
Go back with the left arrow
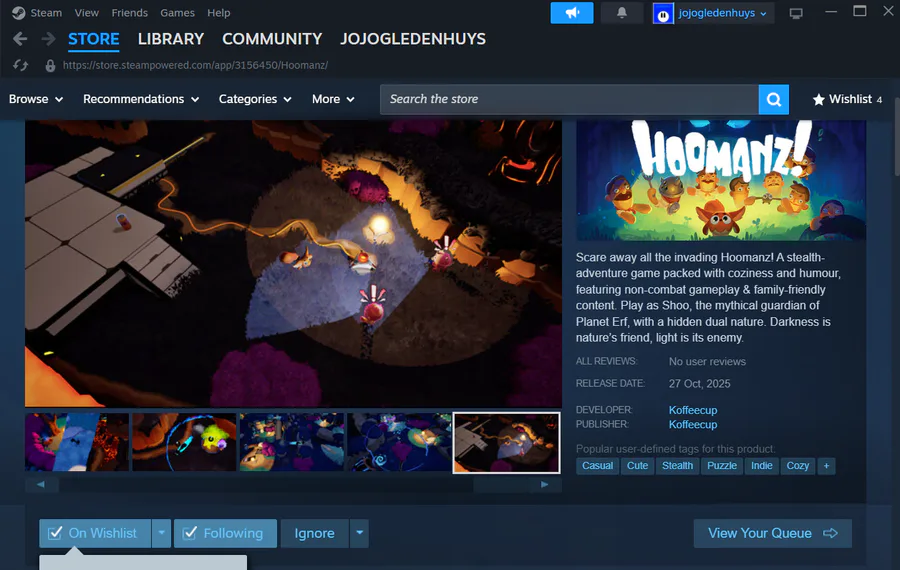(20, 38)
